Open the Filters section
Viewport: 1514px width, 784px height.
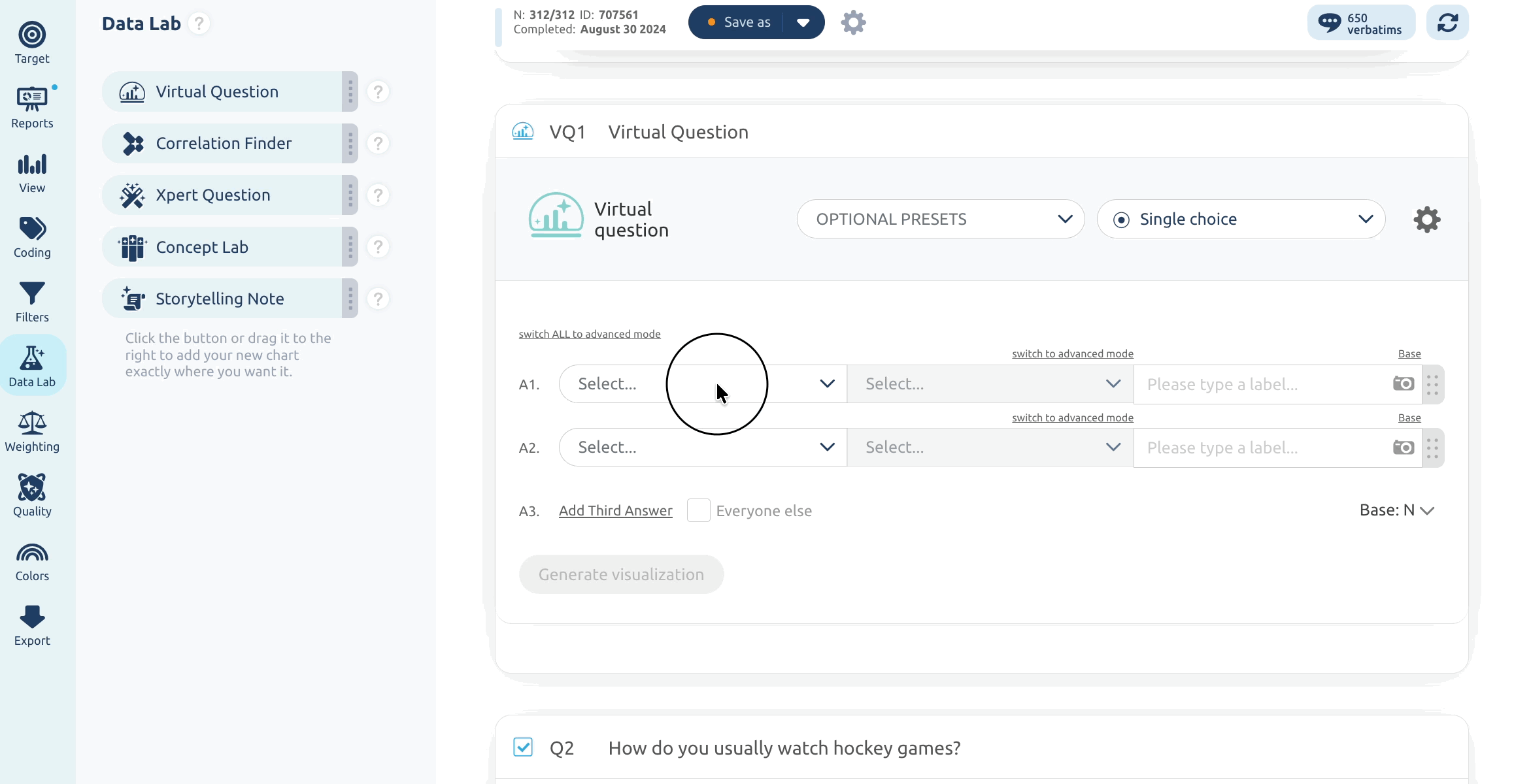[32, 302]
